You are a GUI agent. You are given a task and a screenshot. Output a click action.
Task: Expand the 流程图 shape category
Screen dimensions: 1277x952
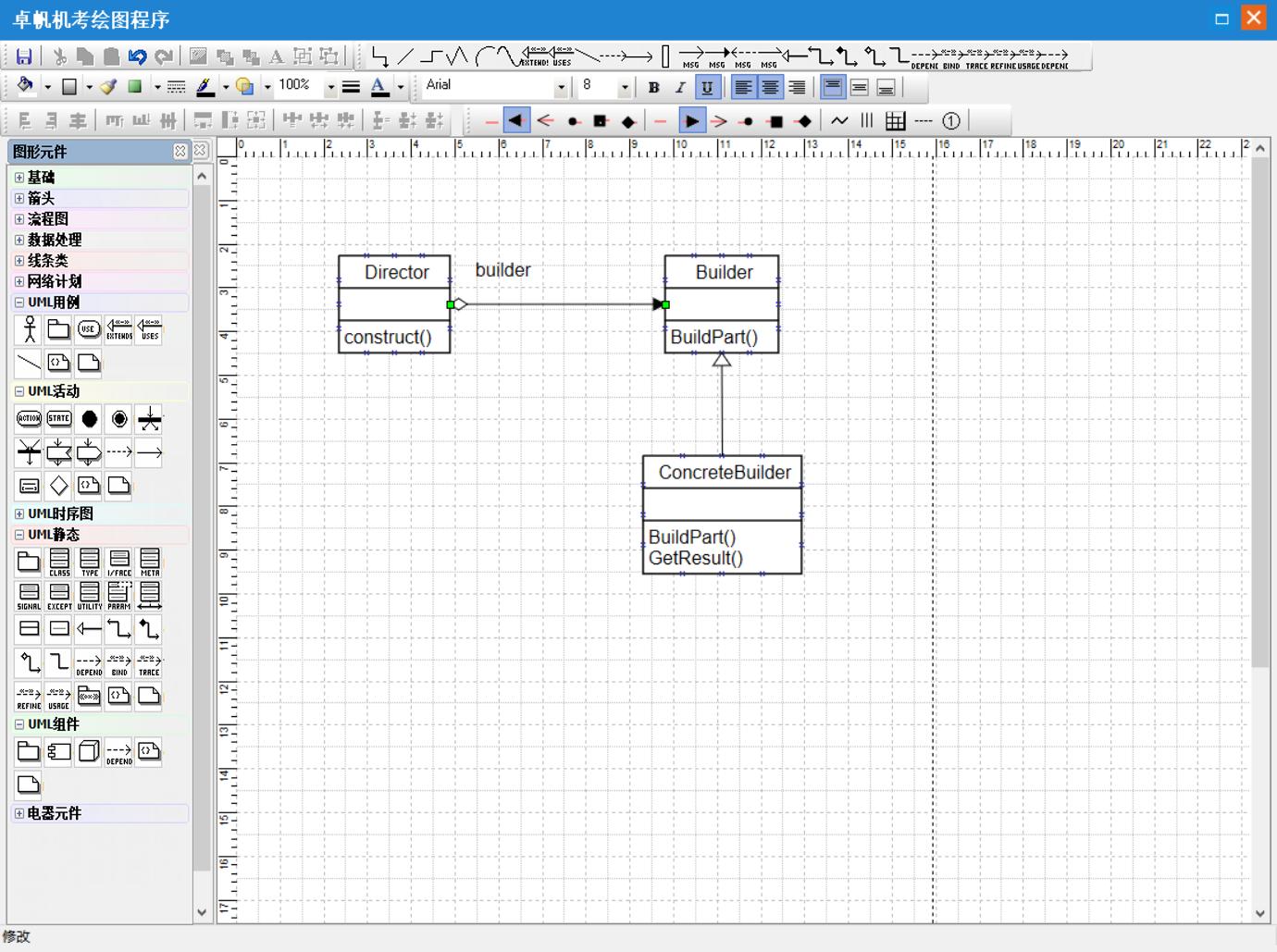tap(19, 218)
